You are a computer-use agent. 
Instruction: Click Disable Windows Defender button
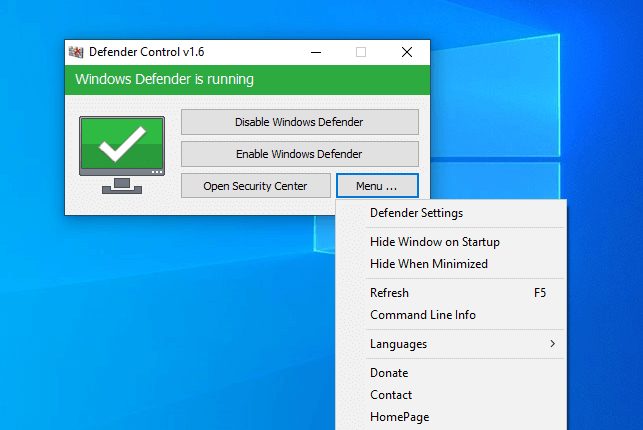[x=300, y=122]
